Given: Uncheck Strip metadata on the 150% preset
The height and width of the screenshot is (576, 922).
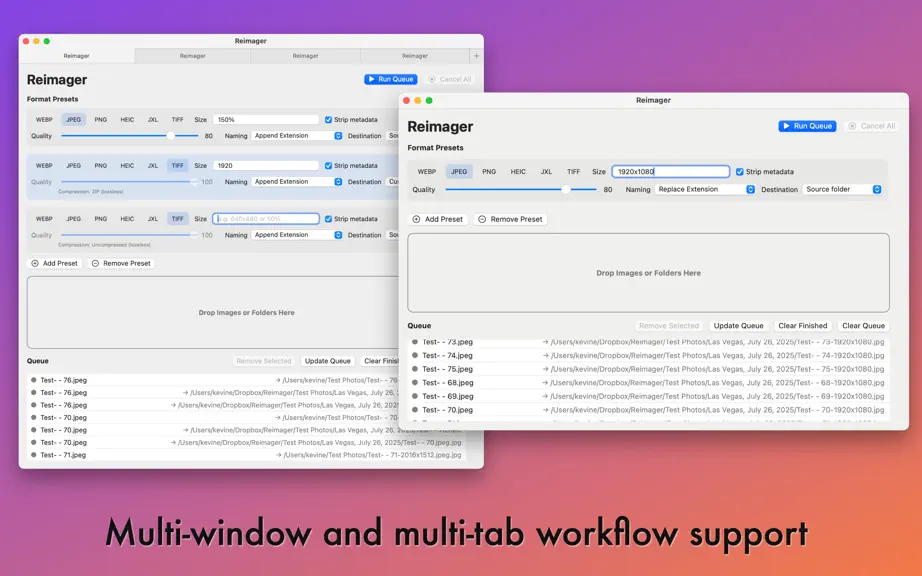Looking at the screenshot, I should click(329, 119).
